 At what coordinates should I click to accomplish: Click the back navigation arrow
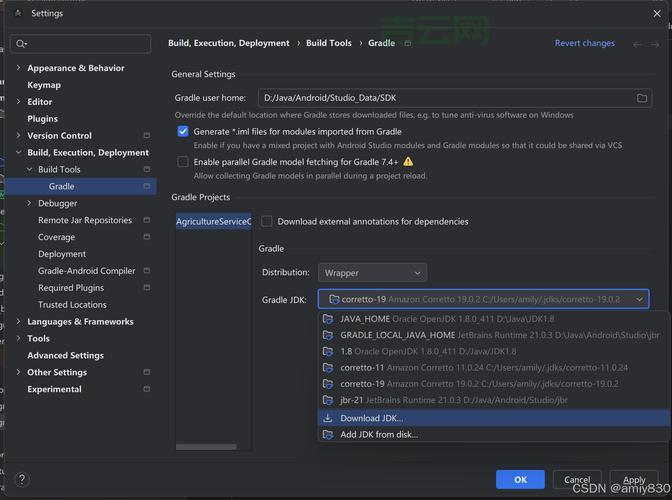(638, 44)
